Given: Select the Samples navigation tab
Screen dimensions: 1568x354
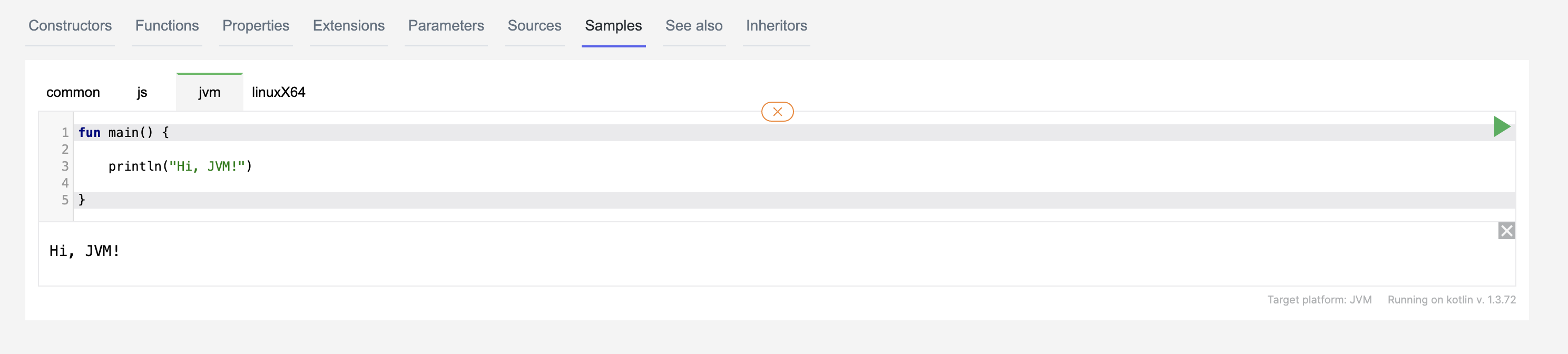Looking at the screenshot, I should [x=613, y=26].
